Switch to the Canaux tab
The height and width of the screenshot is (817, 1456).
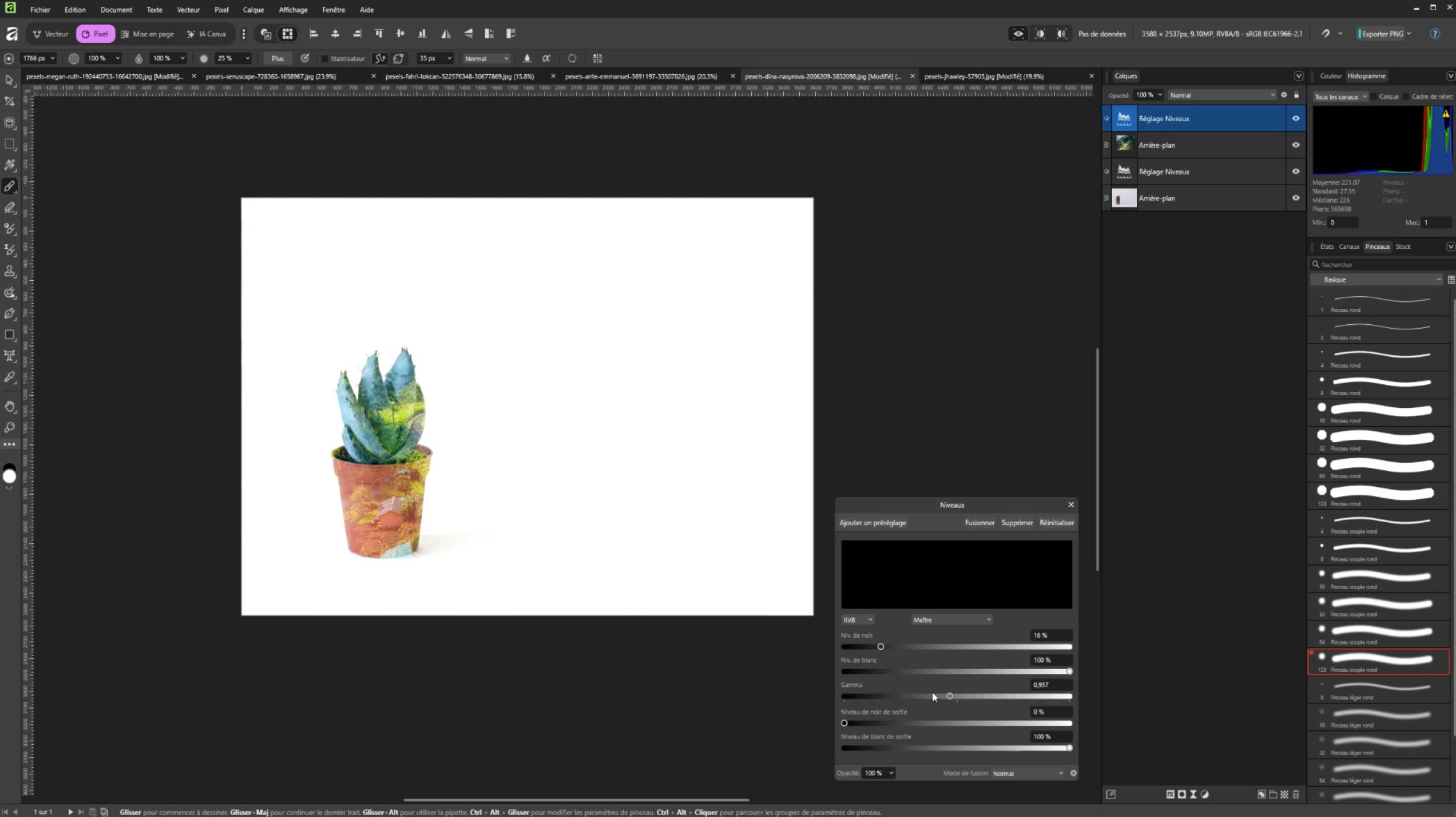pos(1349,246)
